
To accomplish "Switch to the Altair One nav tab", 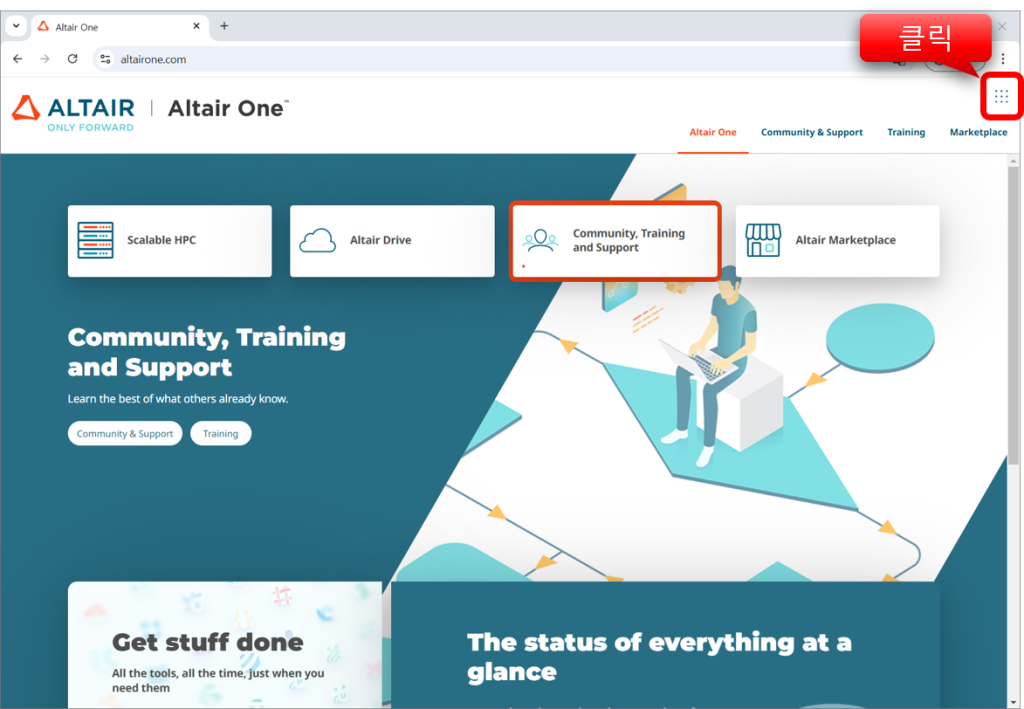I will pos(712,132).
